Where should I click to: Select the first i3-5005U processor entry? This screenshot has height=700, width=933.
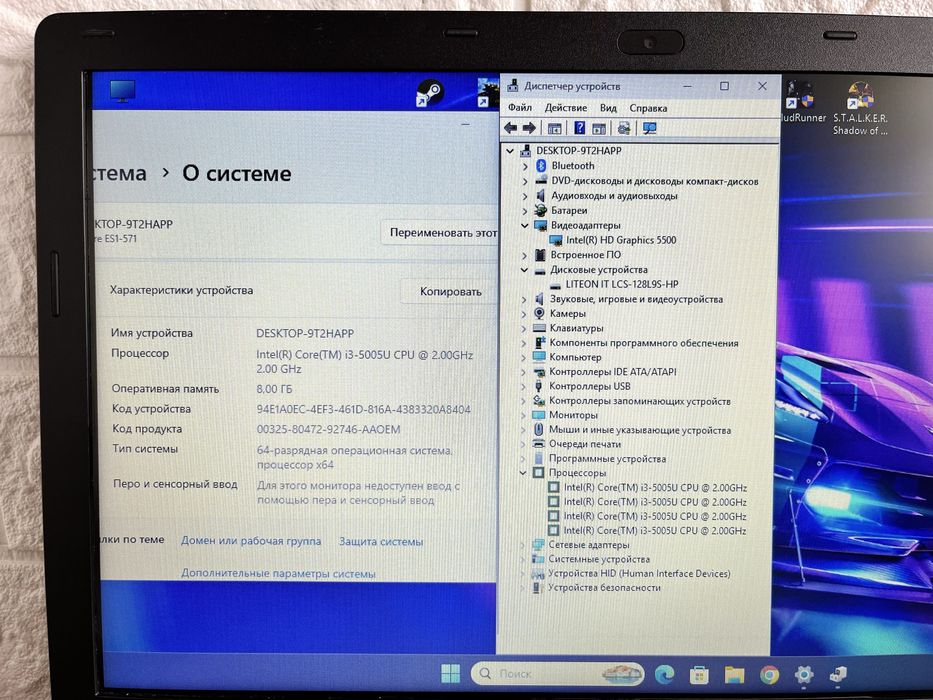tap(655, 487)
